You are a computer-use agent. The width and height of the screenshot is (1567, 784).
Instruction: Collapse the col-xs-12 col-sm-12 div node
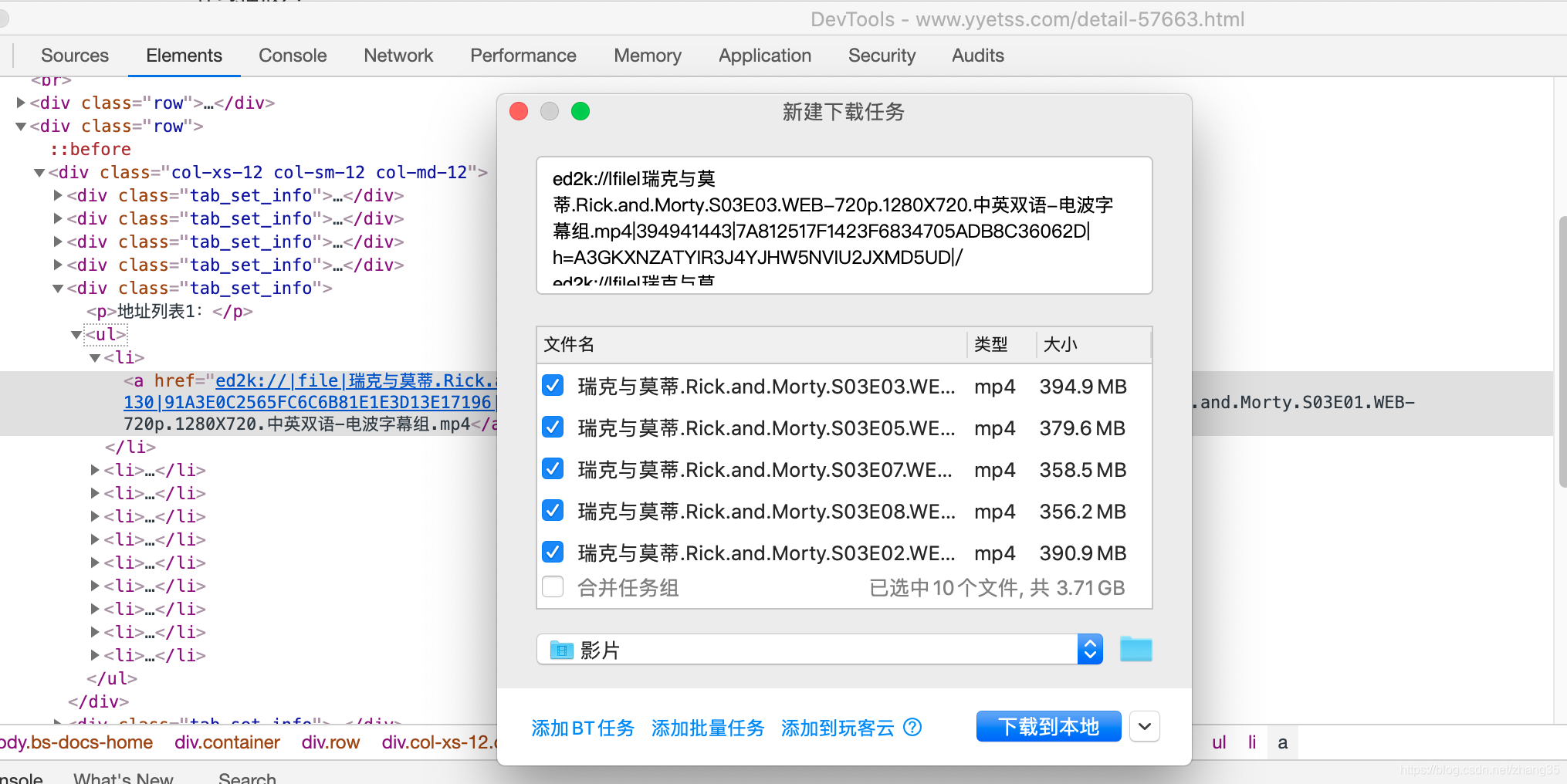click(39, 172)
